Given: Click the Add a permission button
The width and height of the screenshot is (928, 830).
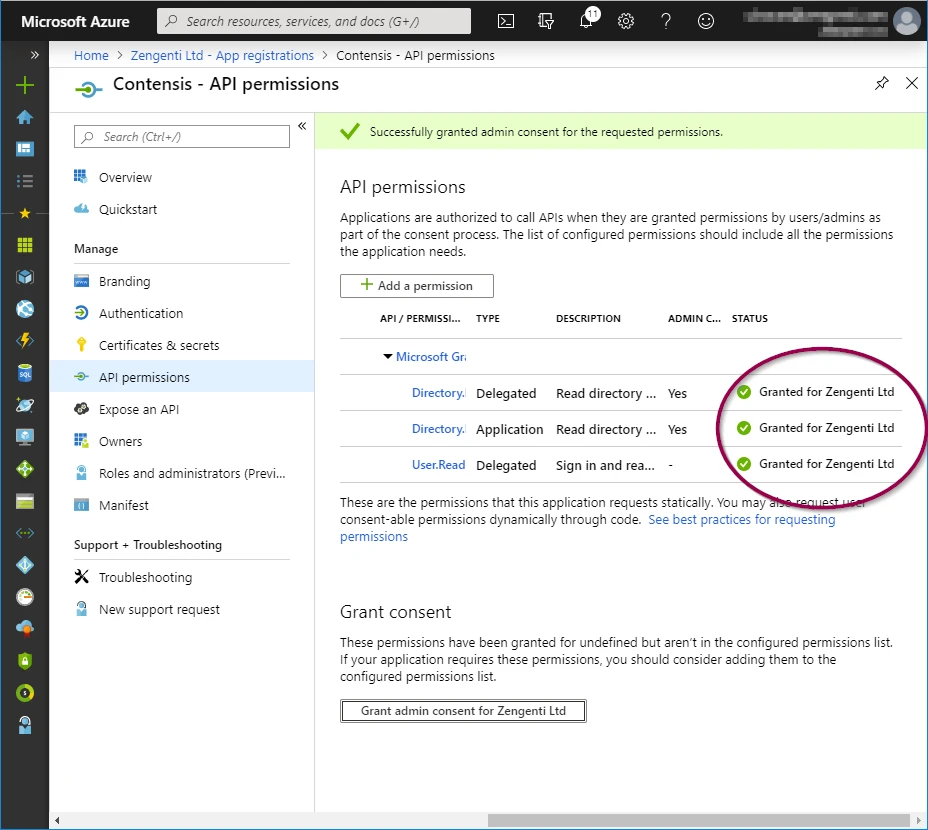Looking at the screenshot, I should pos(416,285).
